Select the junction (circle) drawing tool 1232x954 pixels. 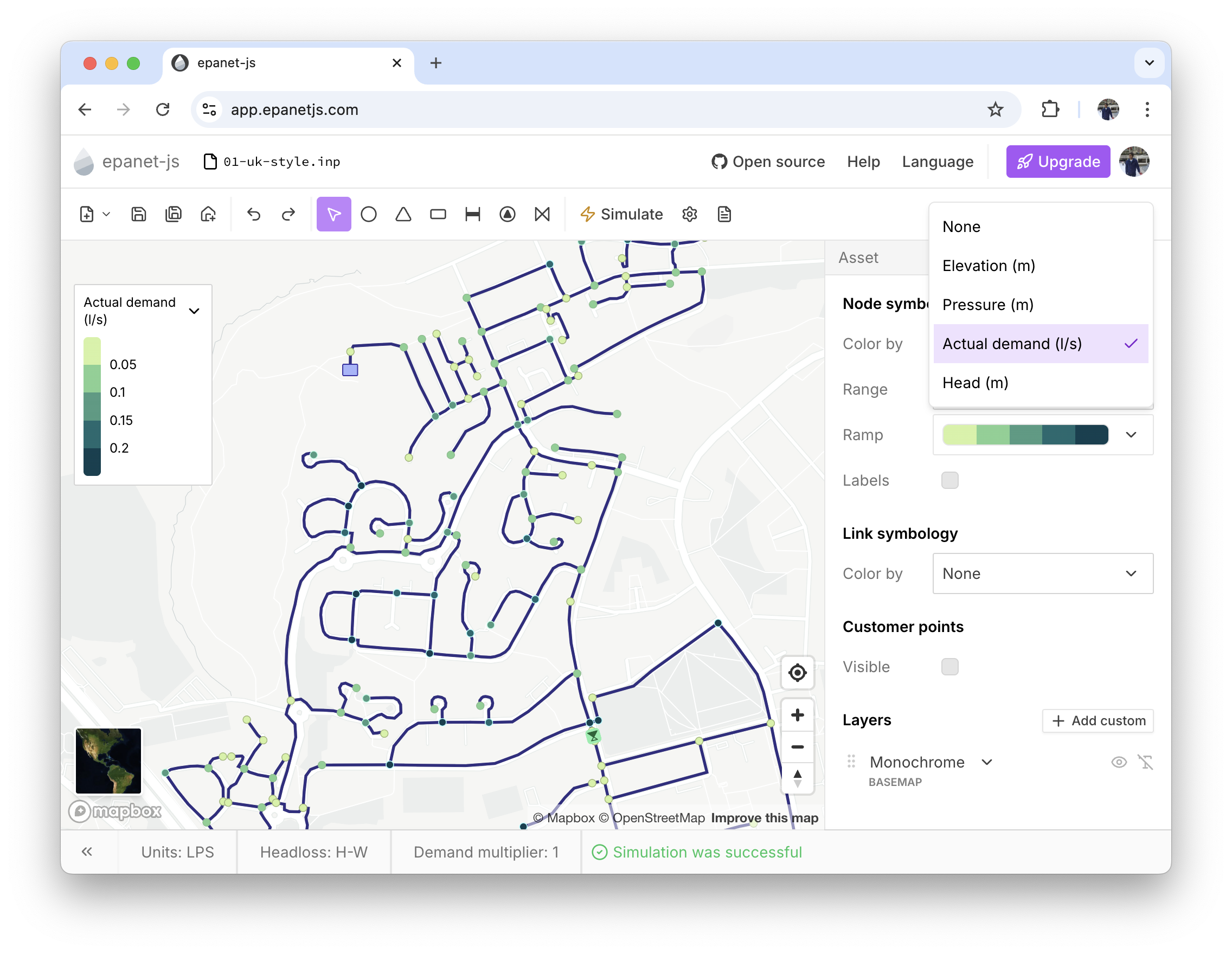click(368, 214)
